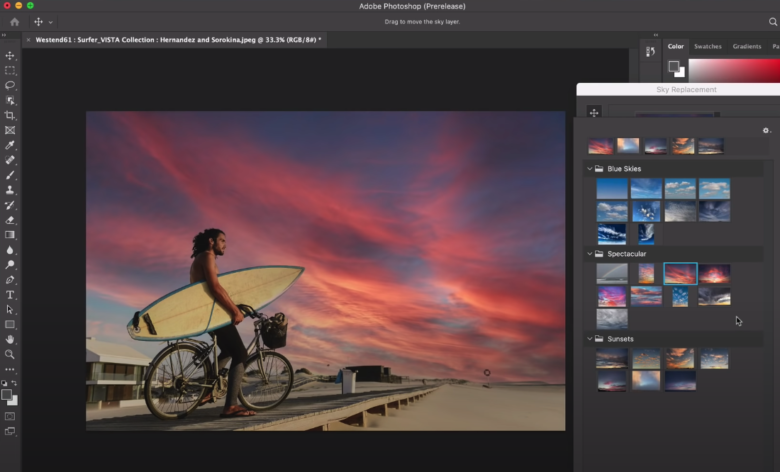Collapse the Sunsets sky group

pyautogui.click(x=589, y=339)
